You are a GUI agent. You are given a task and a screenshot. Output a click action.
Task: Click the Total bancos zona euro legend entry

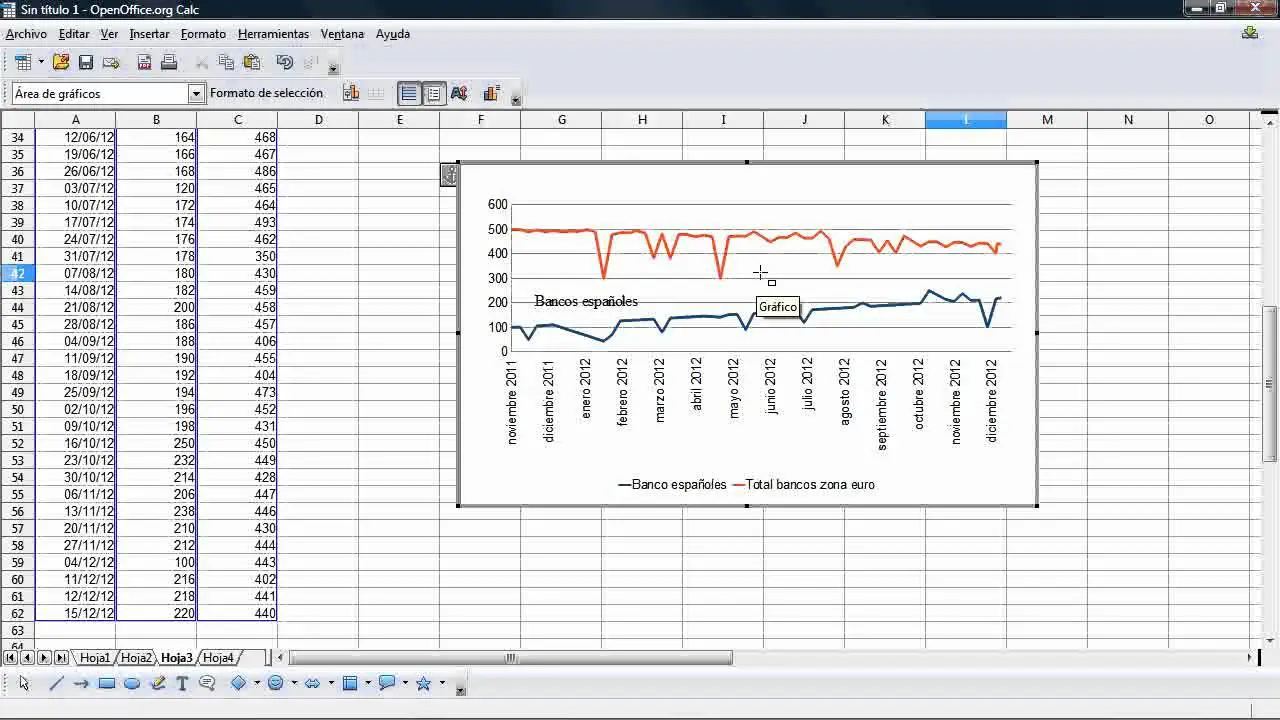tap(804, 485)
